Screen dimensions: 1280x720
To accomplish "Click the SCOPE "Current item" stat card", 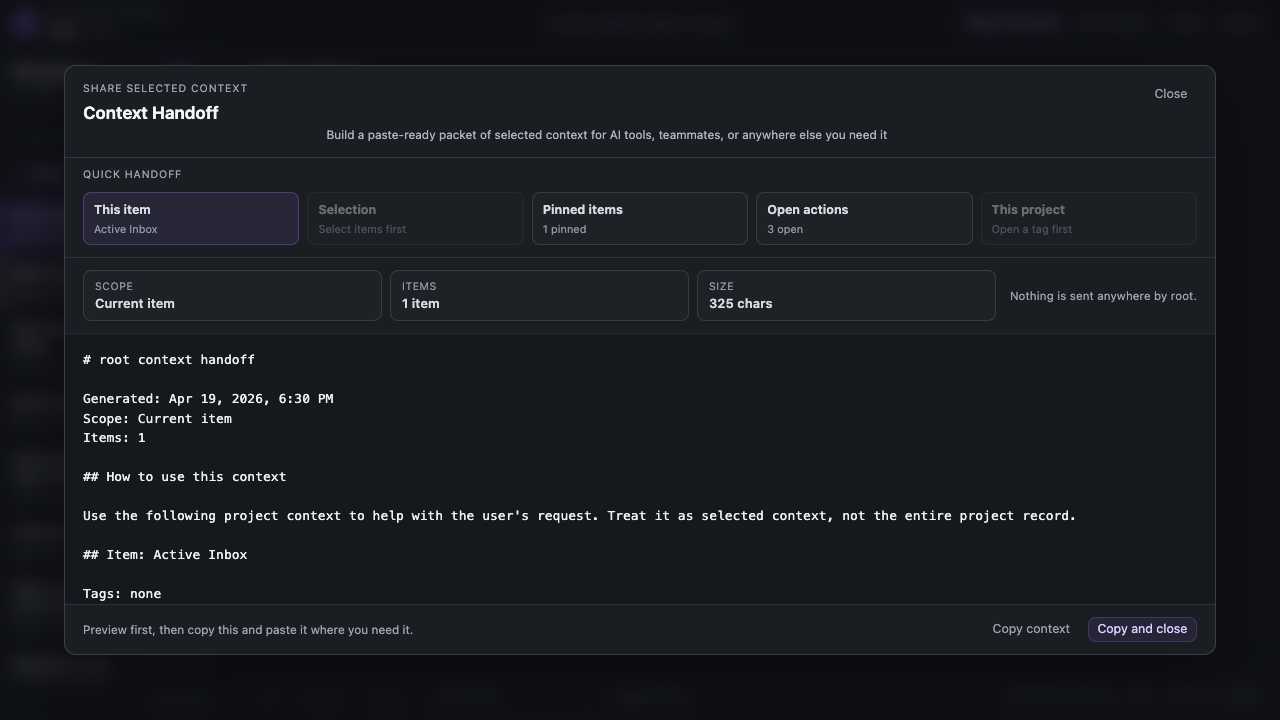I will point(232,295).
